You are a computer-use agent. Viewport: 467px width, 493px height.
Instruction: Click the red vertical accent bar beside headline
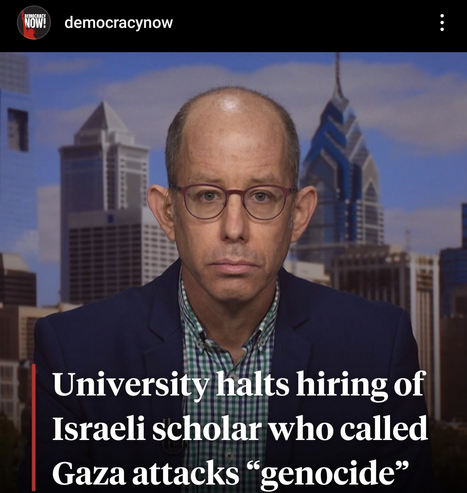[34, 428]
